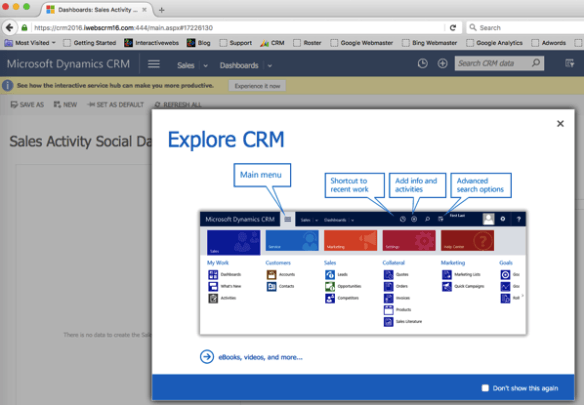
Task: Click the 'Shortcut to recent work' text
Action: pos(349,185)
